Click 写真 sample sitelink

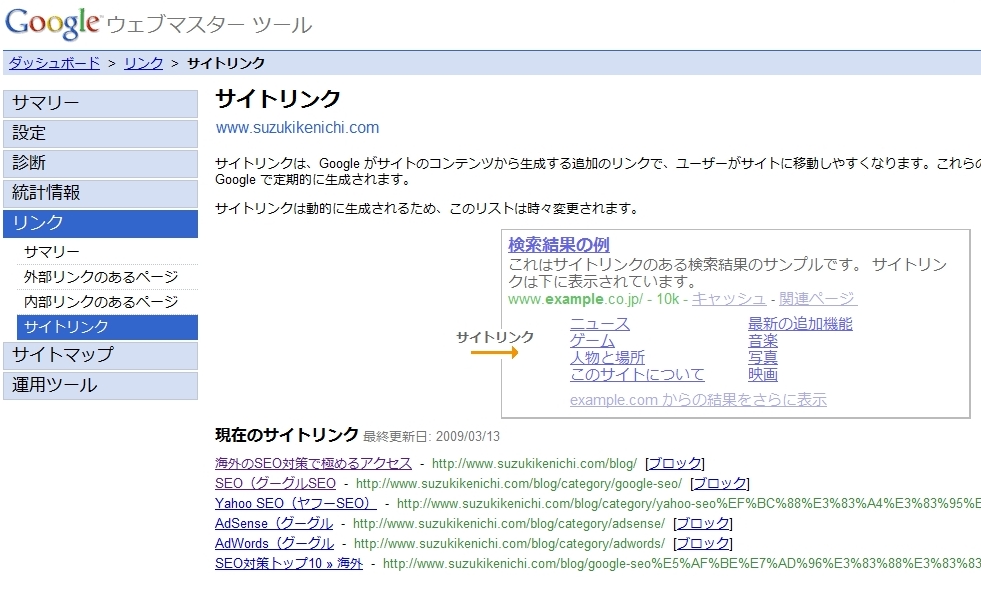click(x=763, y=358)
